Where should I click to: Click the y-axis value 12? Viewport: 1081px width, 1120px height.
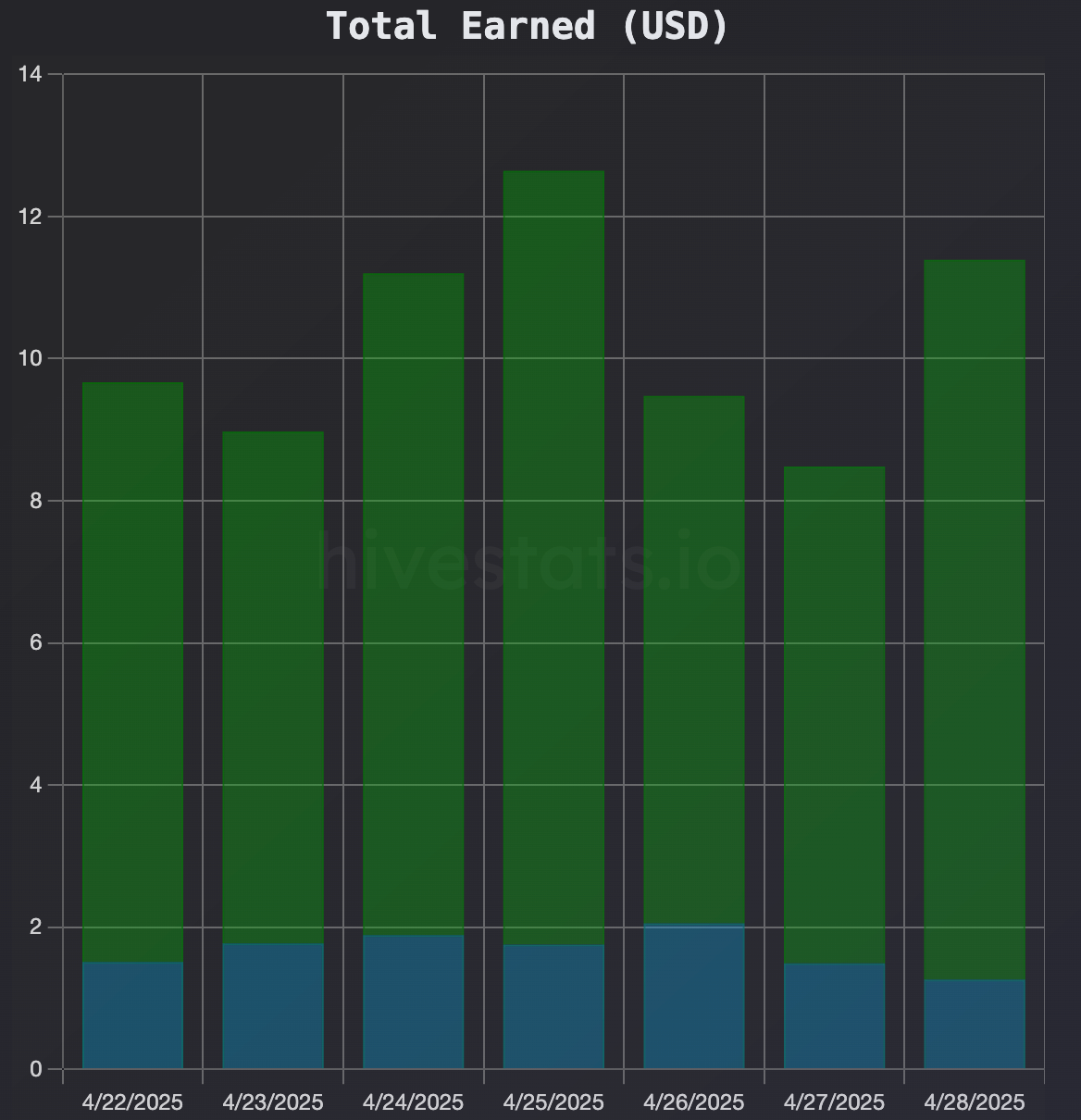(x=31, y=217)
